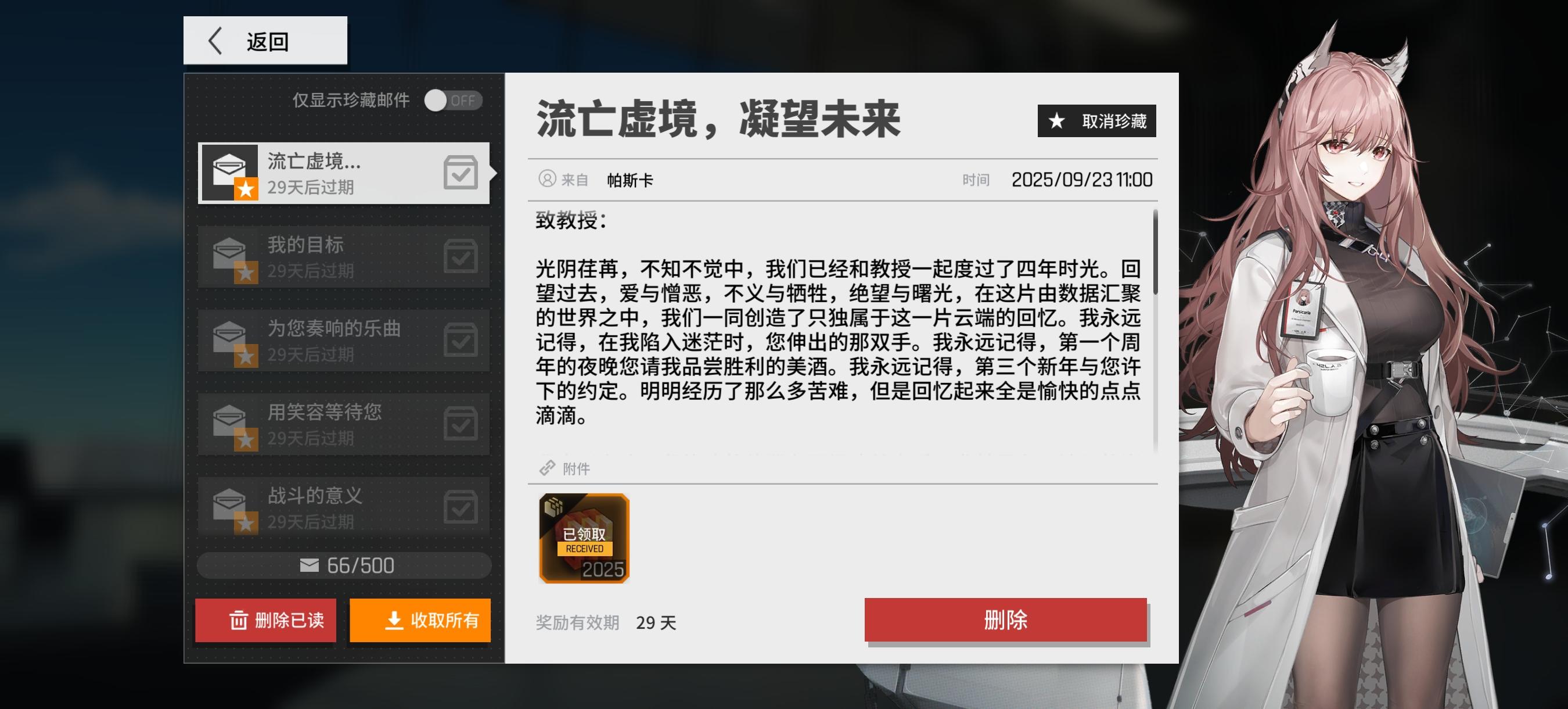This screenshot has height=709, width=1568.
Task: Delete this mail with red 删除 button
Action: [x=1006, y=620]
